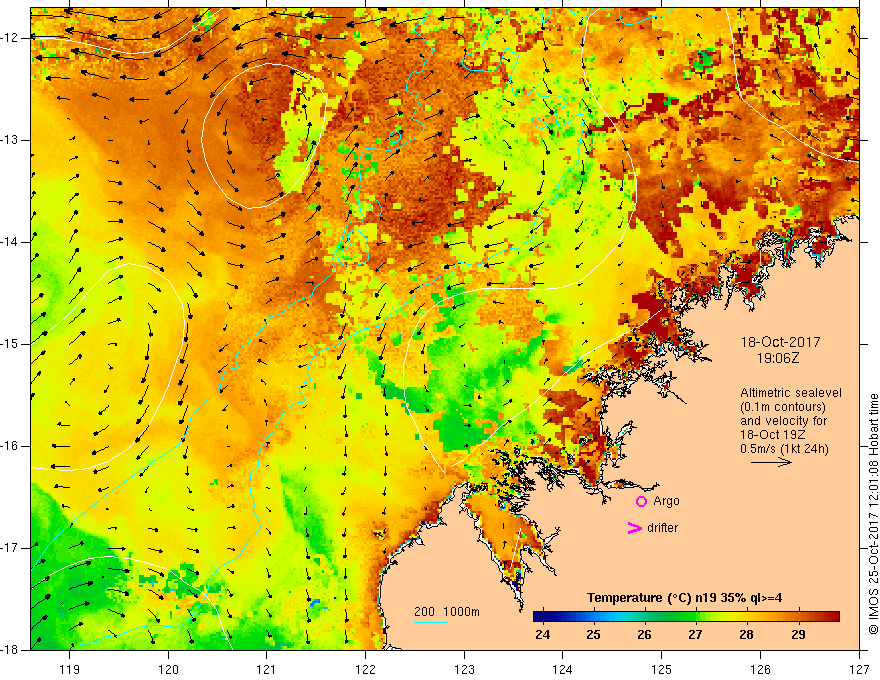Click the latitude axis label '-18'
The height and width of the screenshot is (680, 880).
tap(11, 650)
